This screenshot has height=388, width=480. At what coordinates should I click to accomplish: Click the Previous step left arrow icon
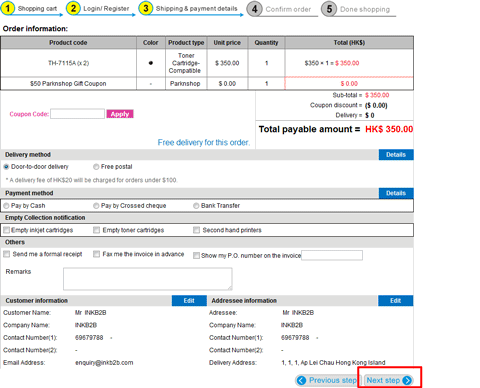coord(301,380)
